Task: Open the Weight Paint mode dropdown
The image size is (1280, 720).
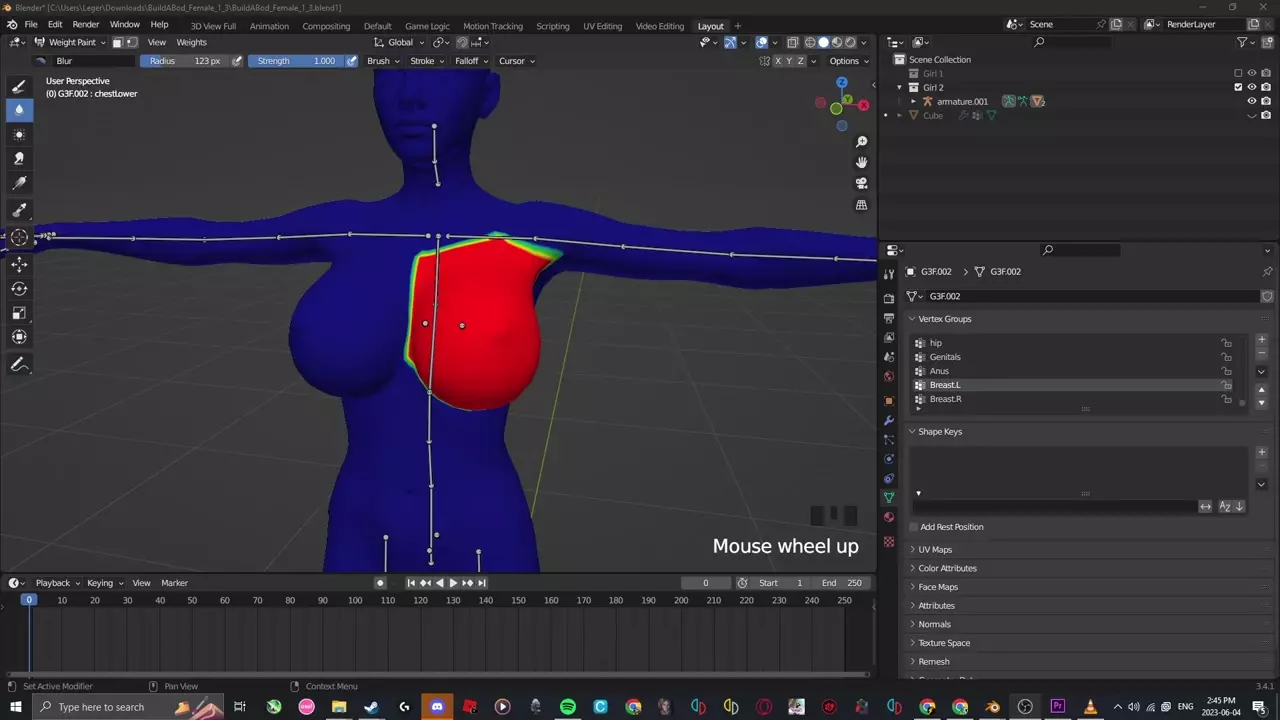Action: 72,42
